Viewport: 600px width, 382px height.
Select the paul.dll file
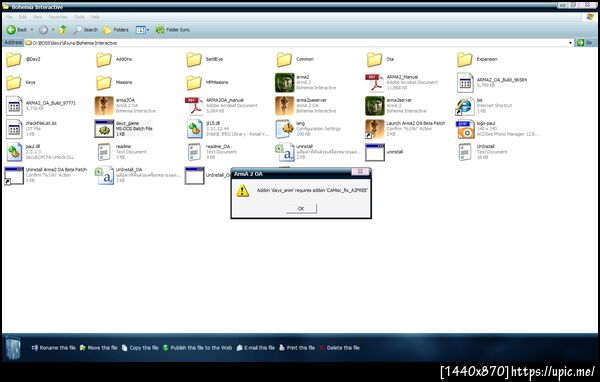pos(40,152)
